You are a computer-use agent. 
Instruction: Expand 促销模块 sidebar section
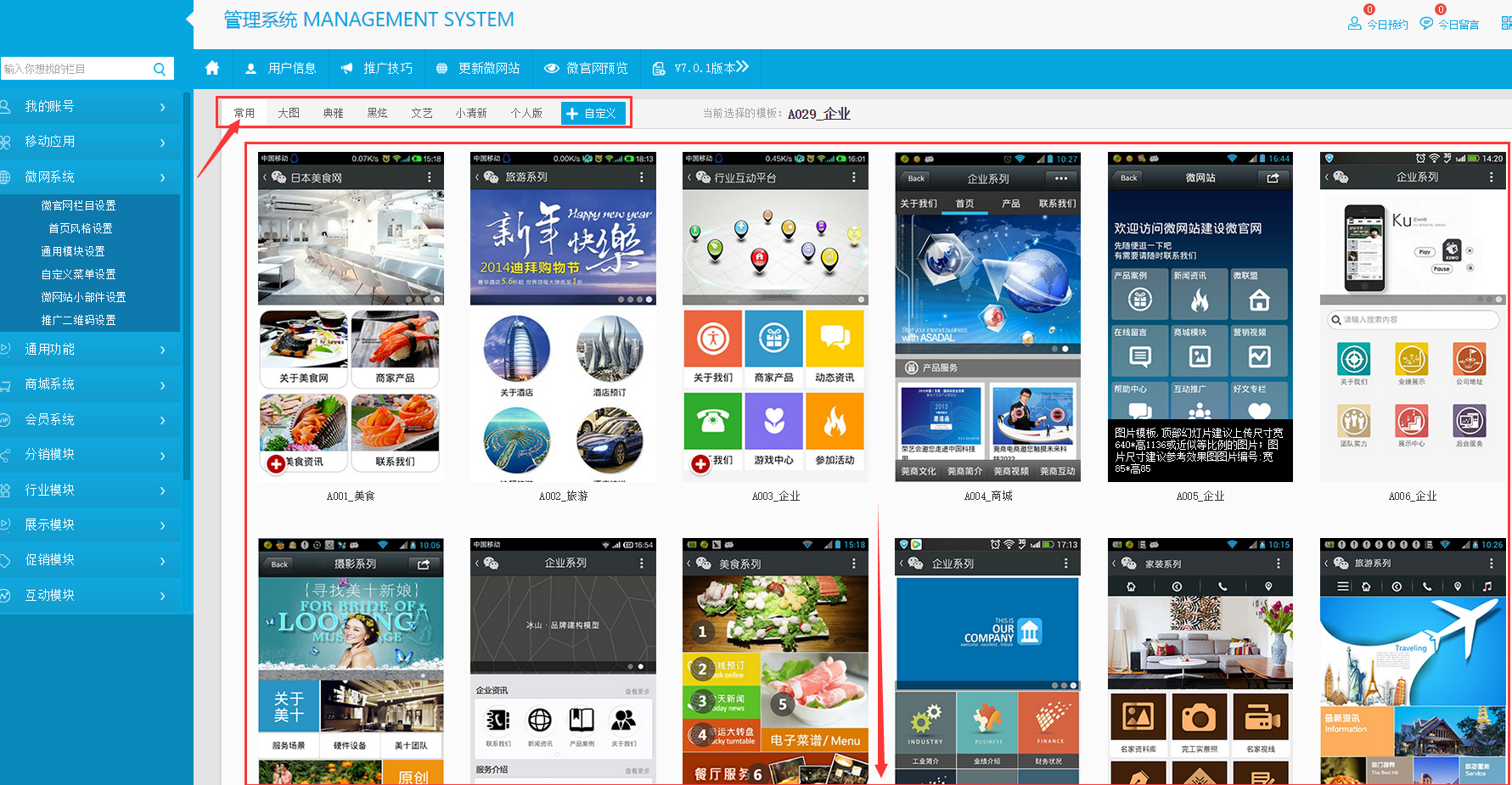[89, 560]
